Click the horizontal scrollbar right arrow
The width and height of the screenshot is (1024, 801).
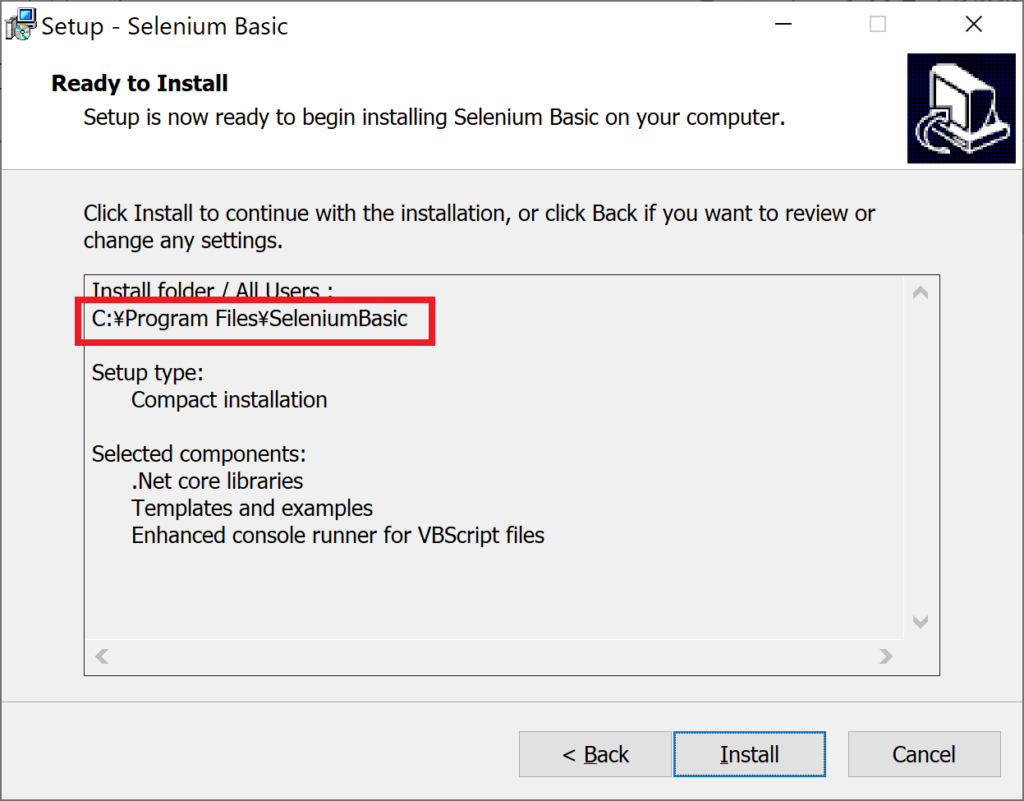885,657
